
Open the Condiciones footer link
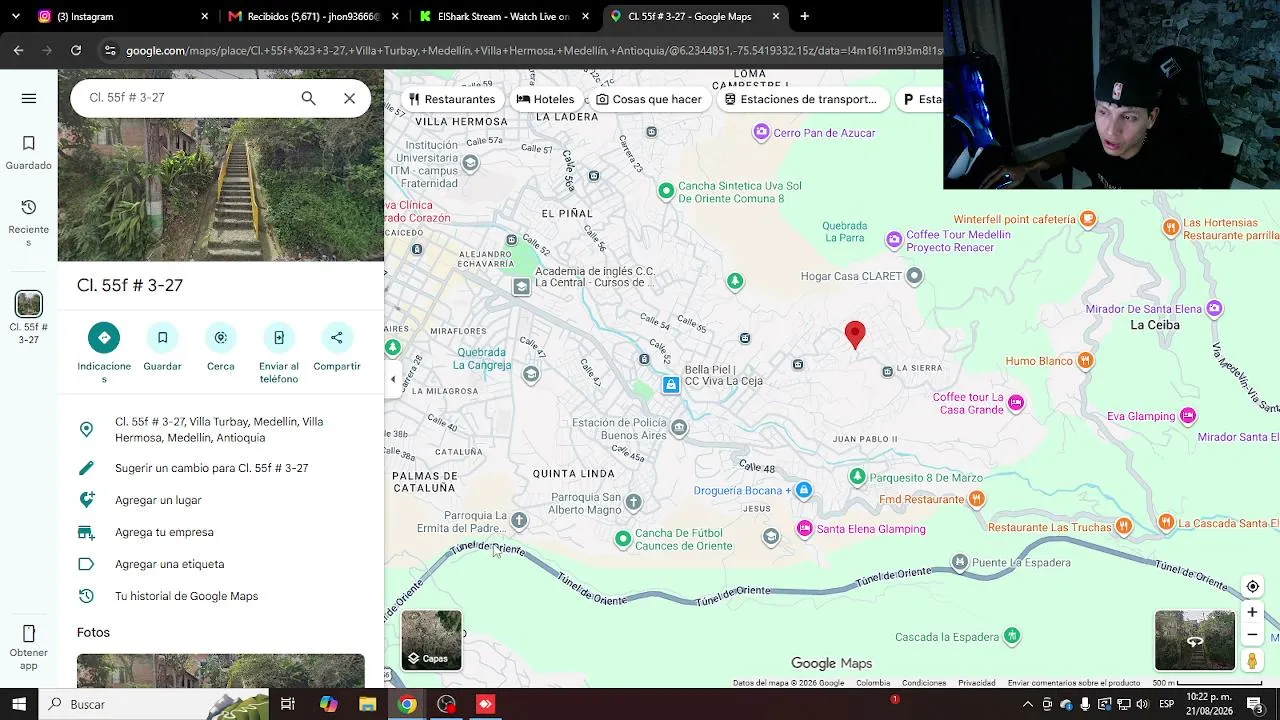click(924, 683)
